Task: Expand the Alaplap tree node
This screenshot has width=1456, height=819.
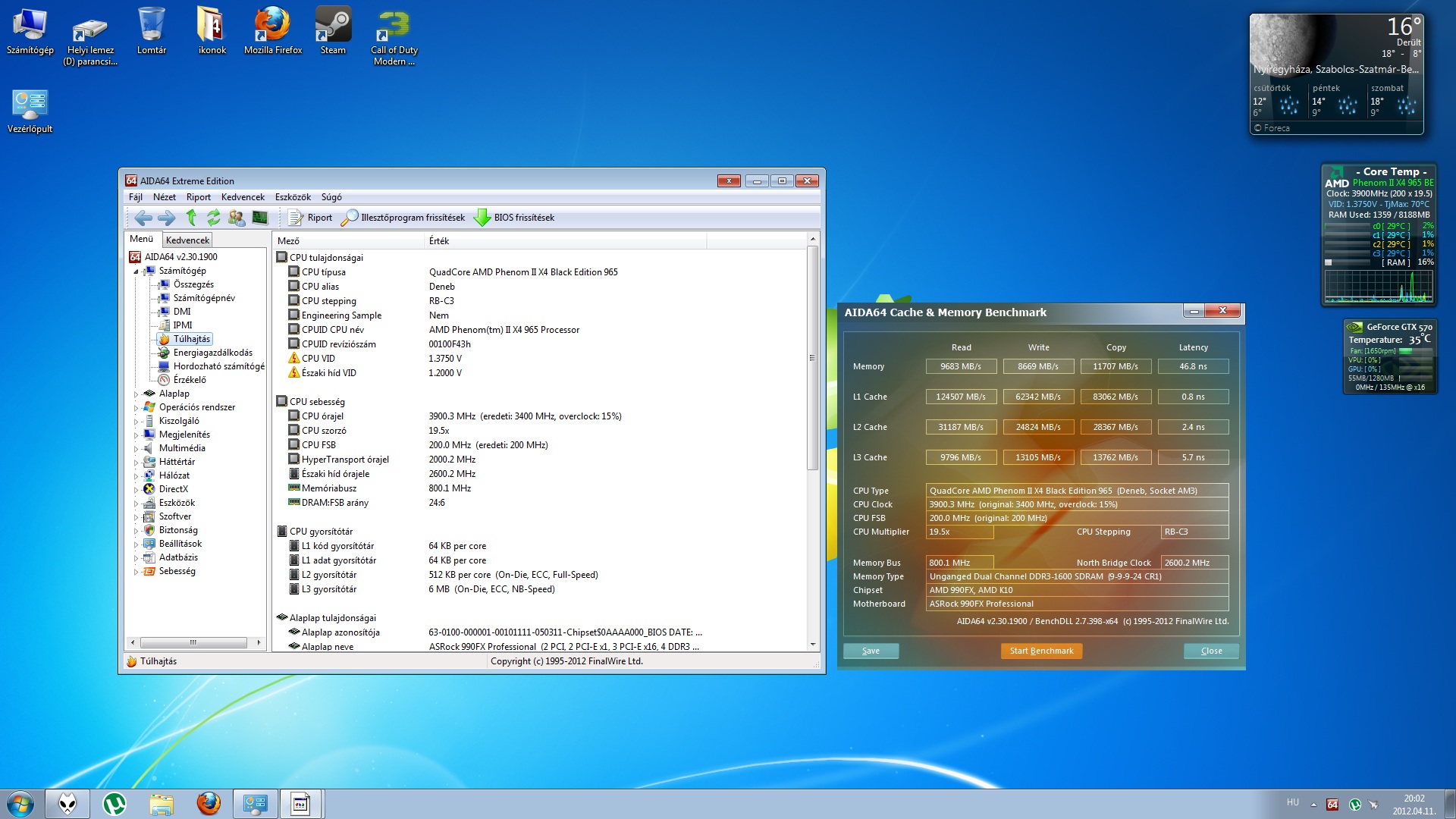Action: [136, 394]
